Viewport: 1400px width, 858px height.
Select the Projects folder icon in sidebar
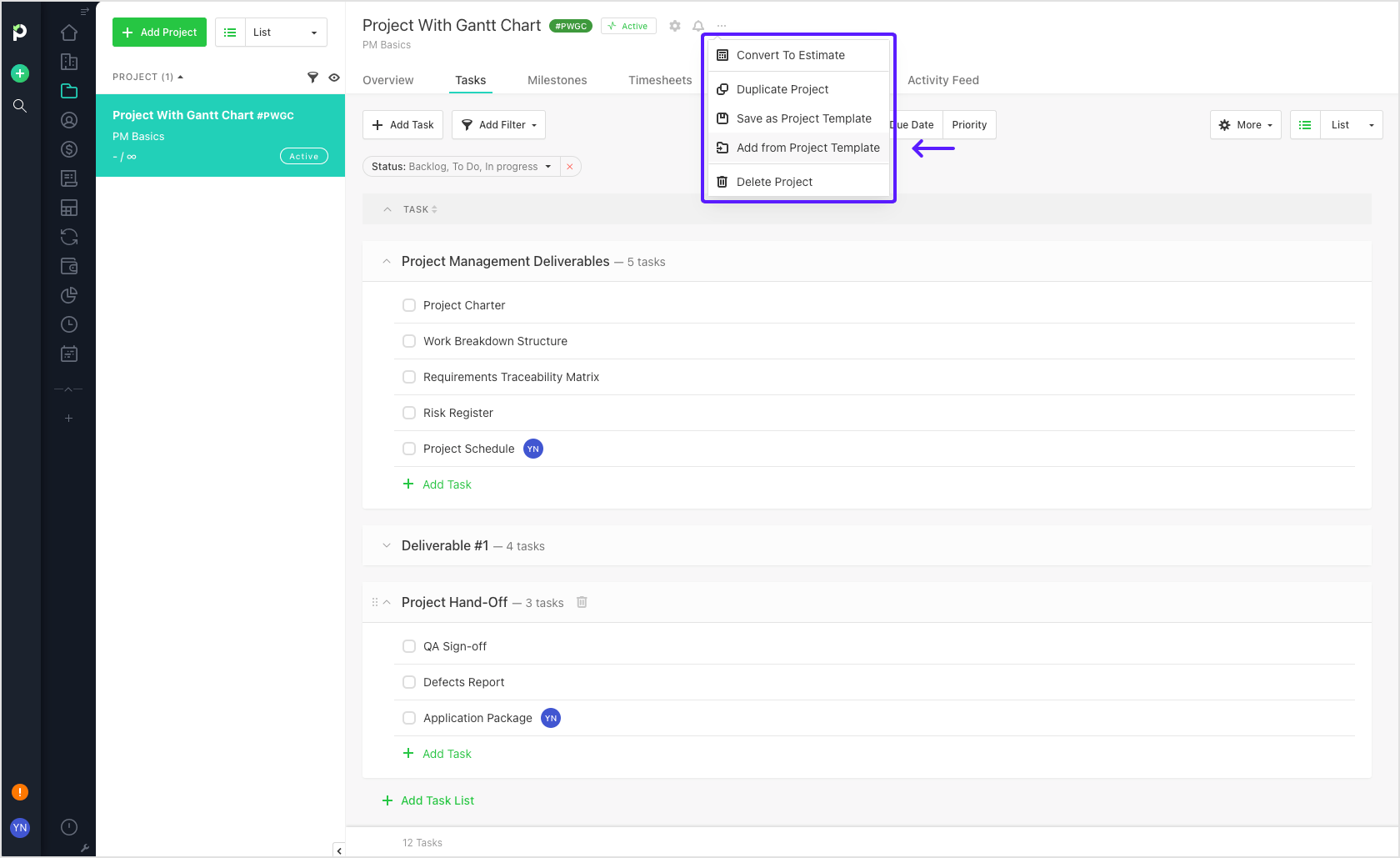point(69,90)
